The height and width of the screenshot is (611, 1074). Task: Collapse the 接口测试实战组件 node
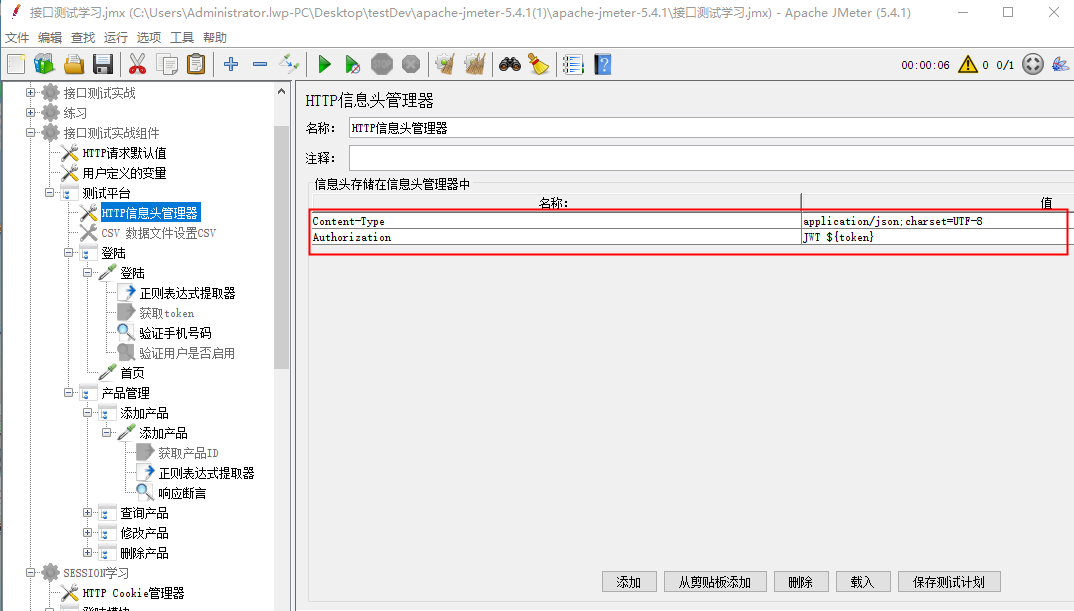click(30, 132)
